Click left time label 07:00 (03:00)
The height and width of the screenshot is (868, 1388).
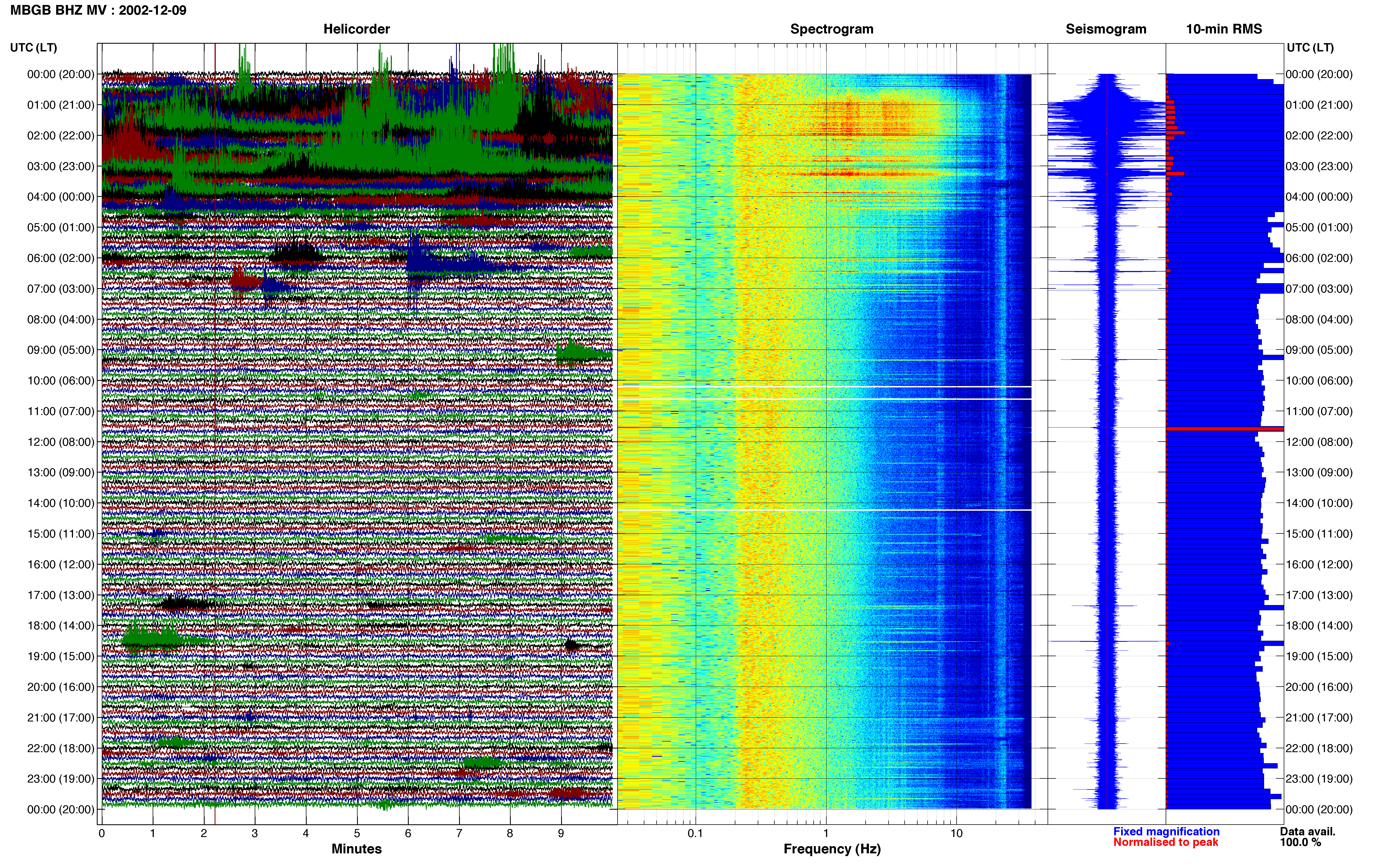tap(61, 289)
